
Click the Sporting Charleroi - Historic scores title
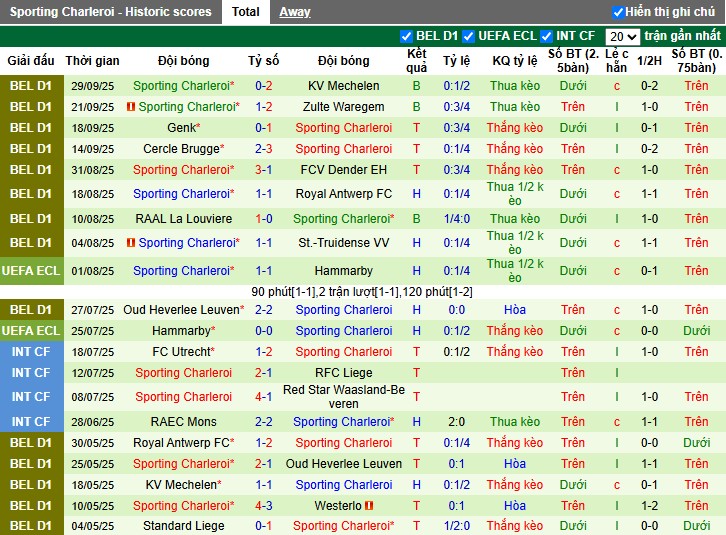[x=110, y=12]
